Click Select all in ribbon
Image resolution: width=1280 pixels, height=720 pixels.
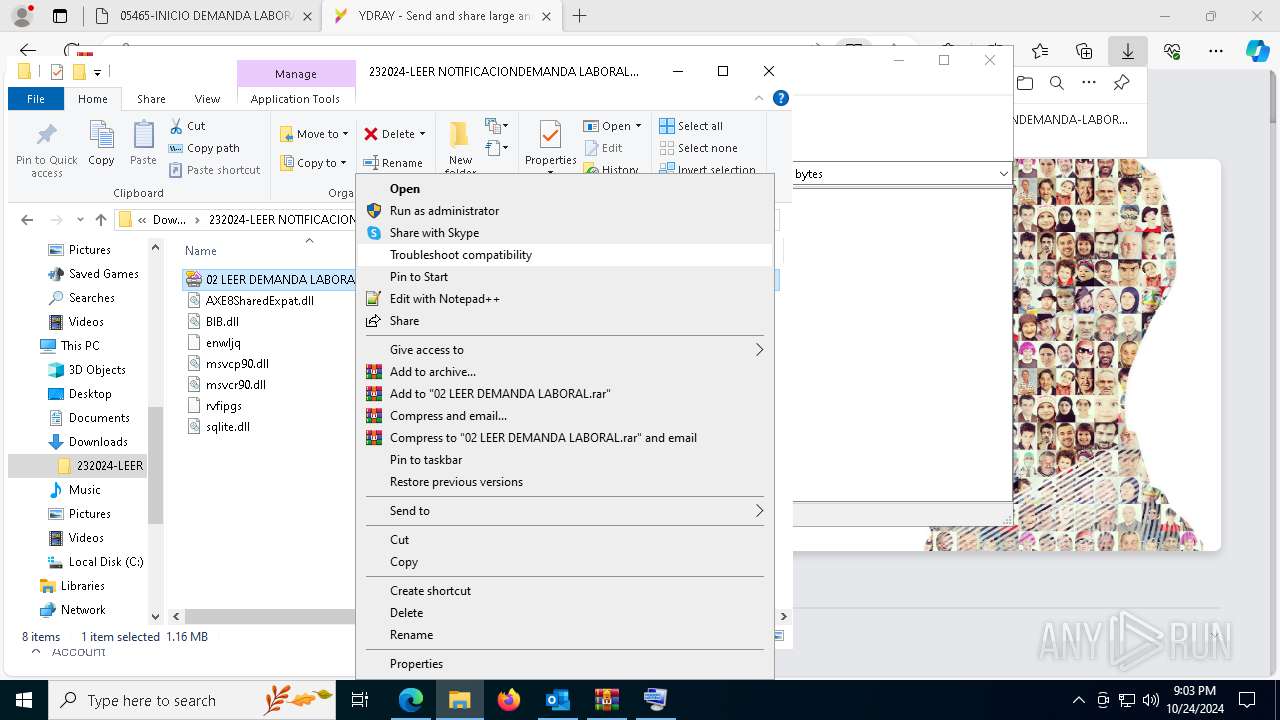[690, 126]
